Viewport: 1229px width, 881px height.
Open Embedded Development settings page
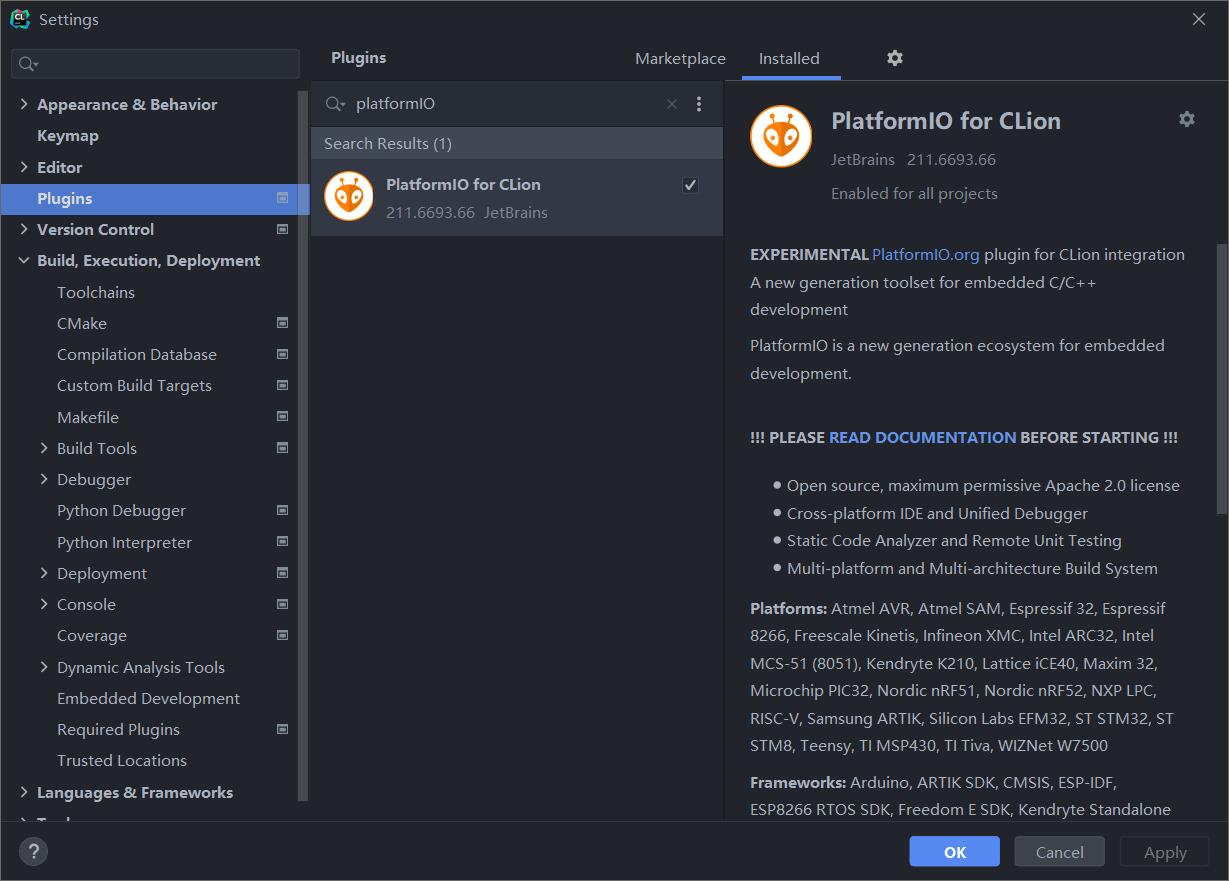[x=148, y=698]
